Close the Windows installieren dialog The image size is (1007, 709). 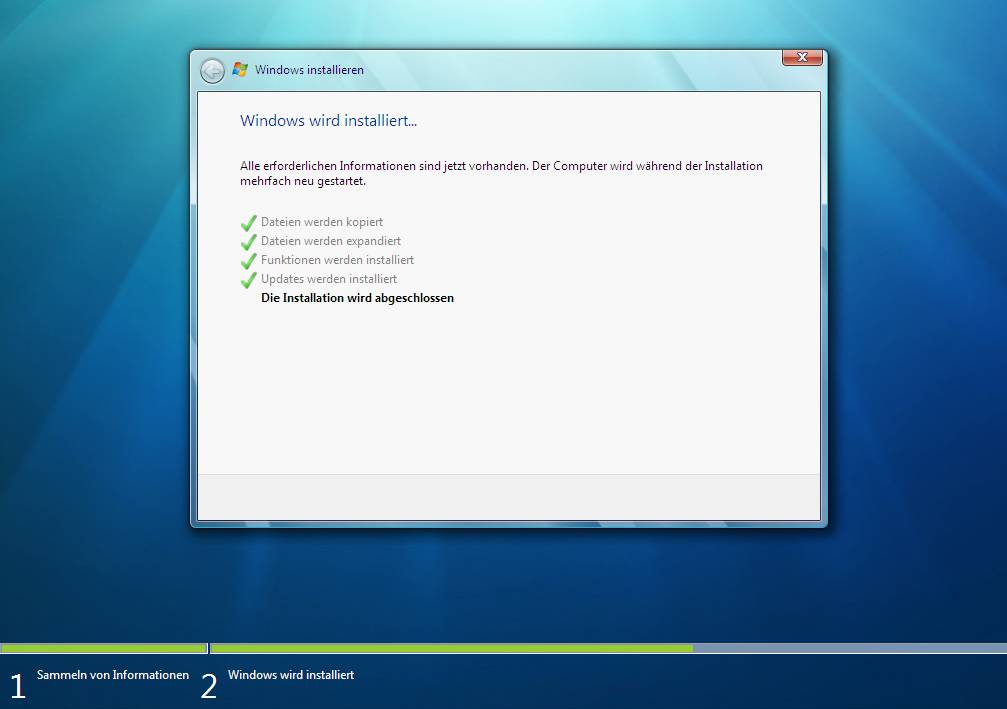[802, 57]
